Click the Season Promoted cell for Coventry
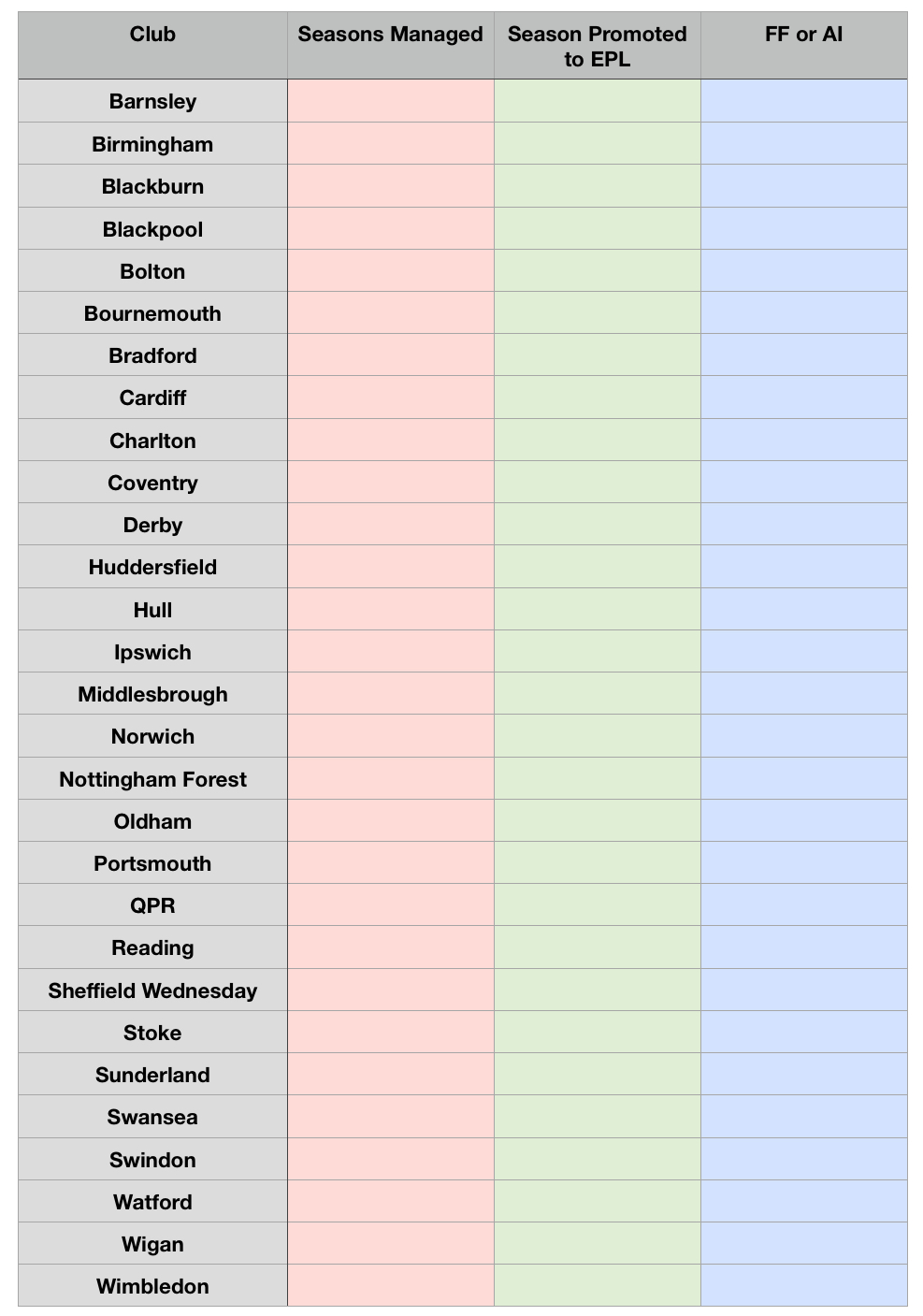Image resolution: width=923 pixels, height=1316 pixels. tap(598, 483)
